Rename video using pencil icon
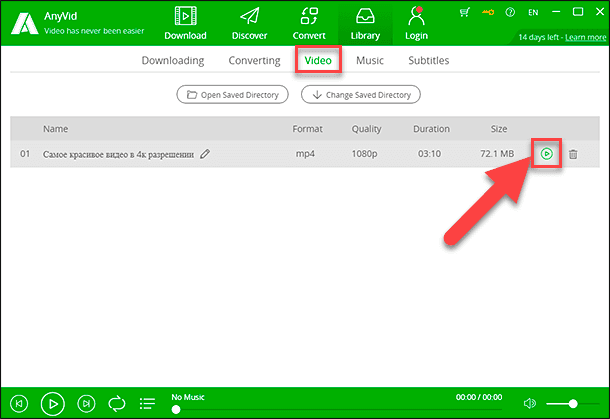The image size is (610, 419). [x=205, y=154]
